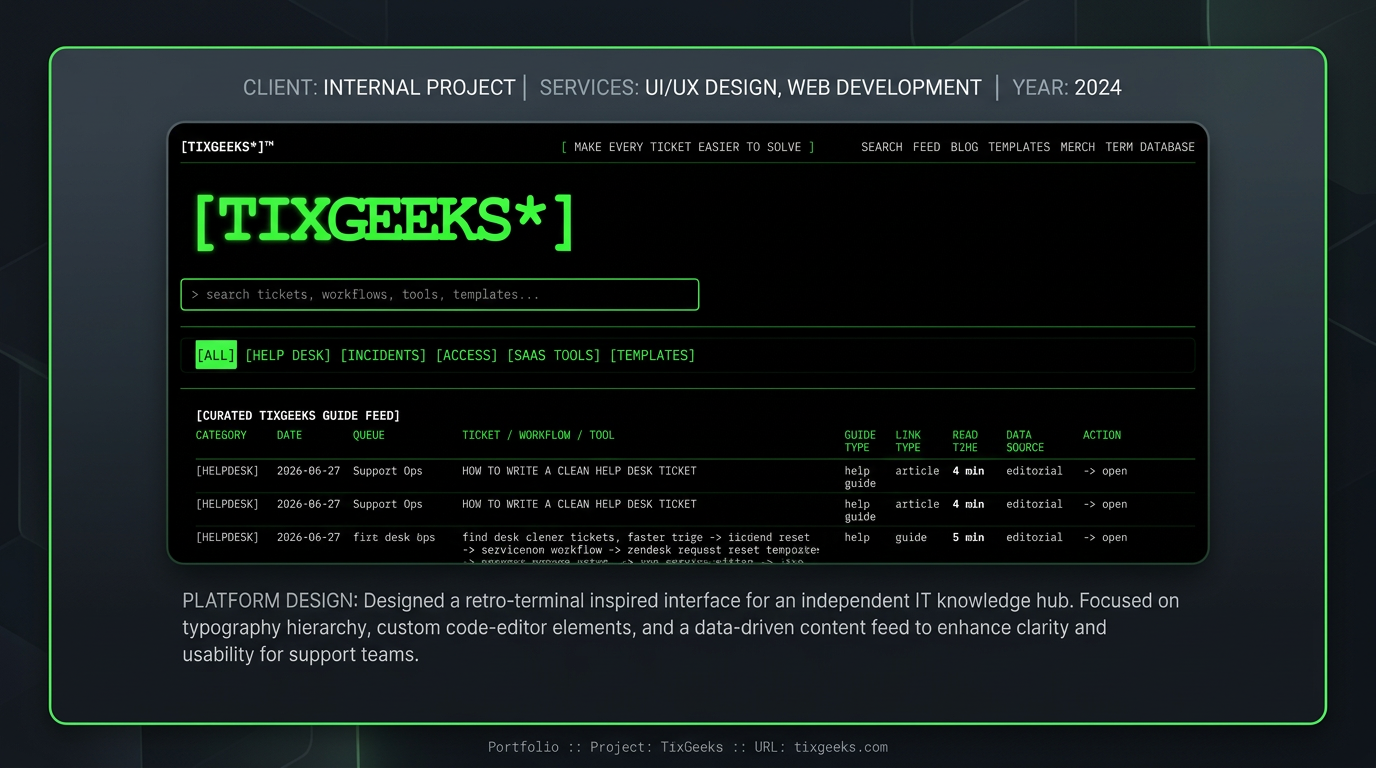Go to the BLOG nav link
Viewport: 1376px width, 768px height.
pos(964,147)
